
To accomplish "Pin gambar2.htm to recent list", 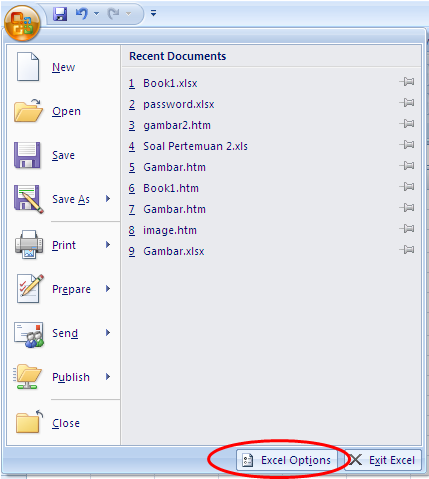I will tap(407, 124).
